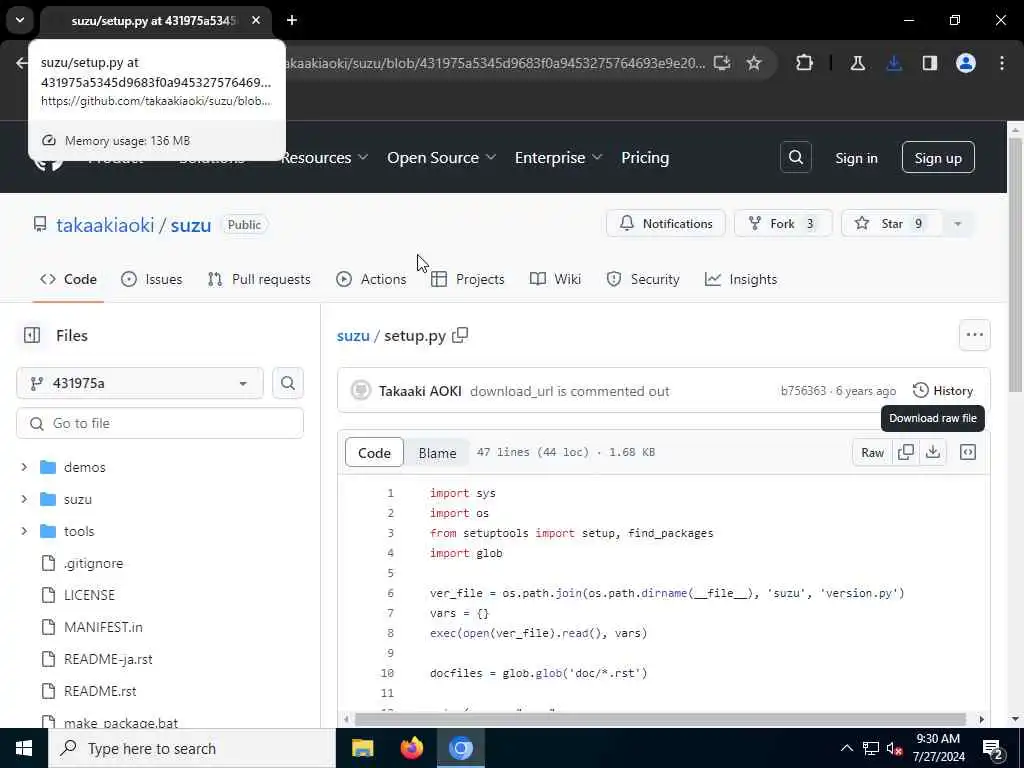The image size is (1024, 768).
Task: Toggle the Chrome side panel icon
Action: [x=930, y=63]
